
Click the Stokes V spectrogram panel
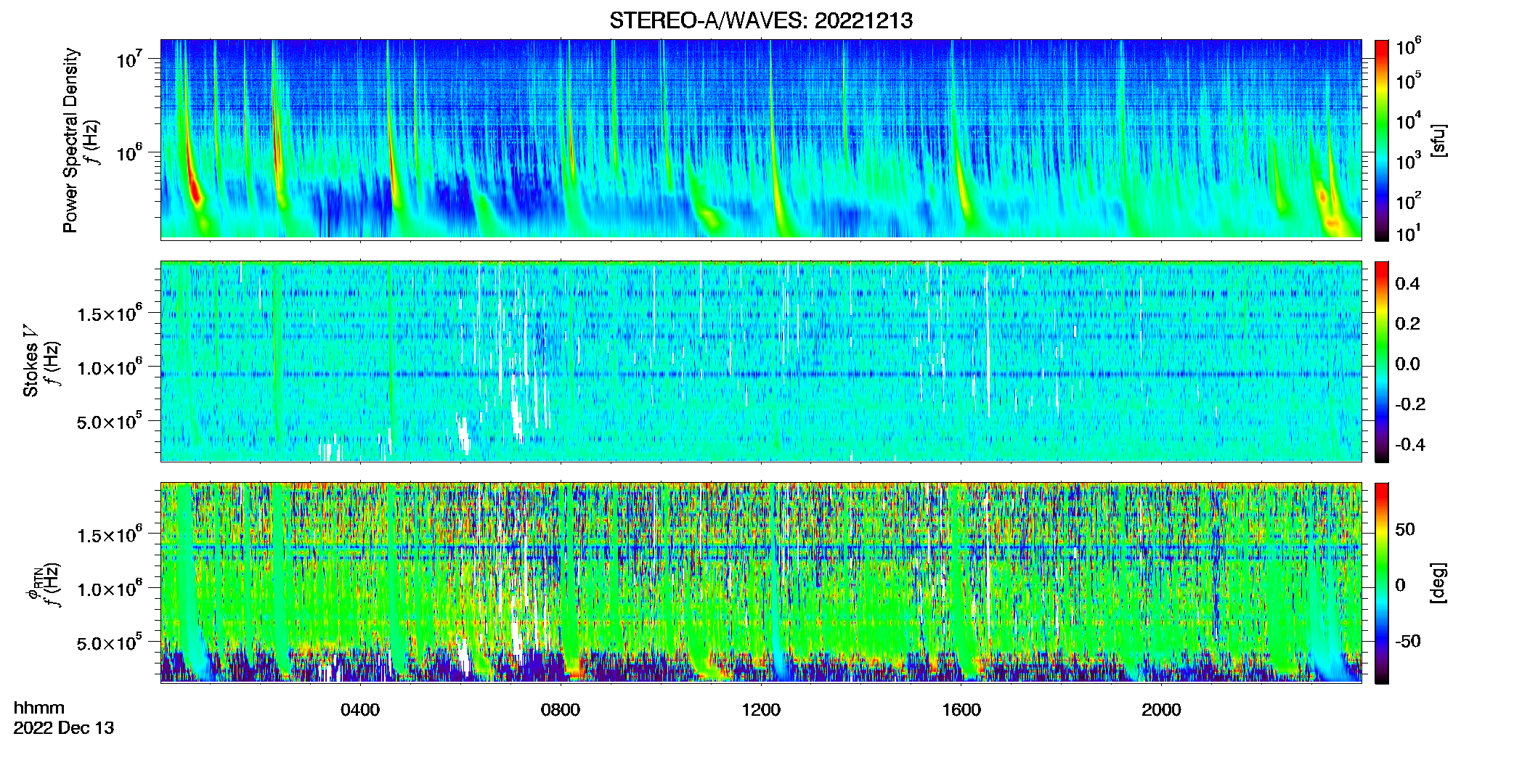click(x=761, y=361)
